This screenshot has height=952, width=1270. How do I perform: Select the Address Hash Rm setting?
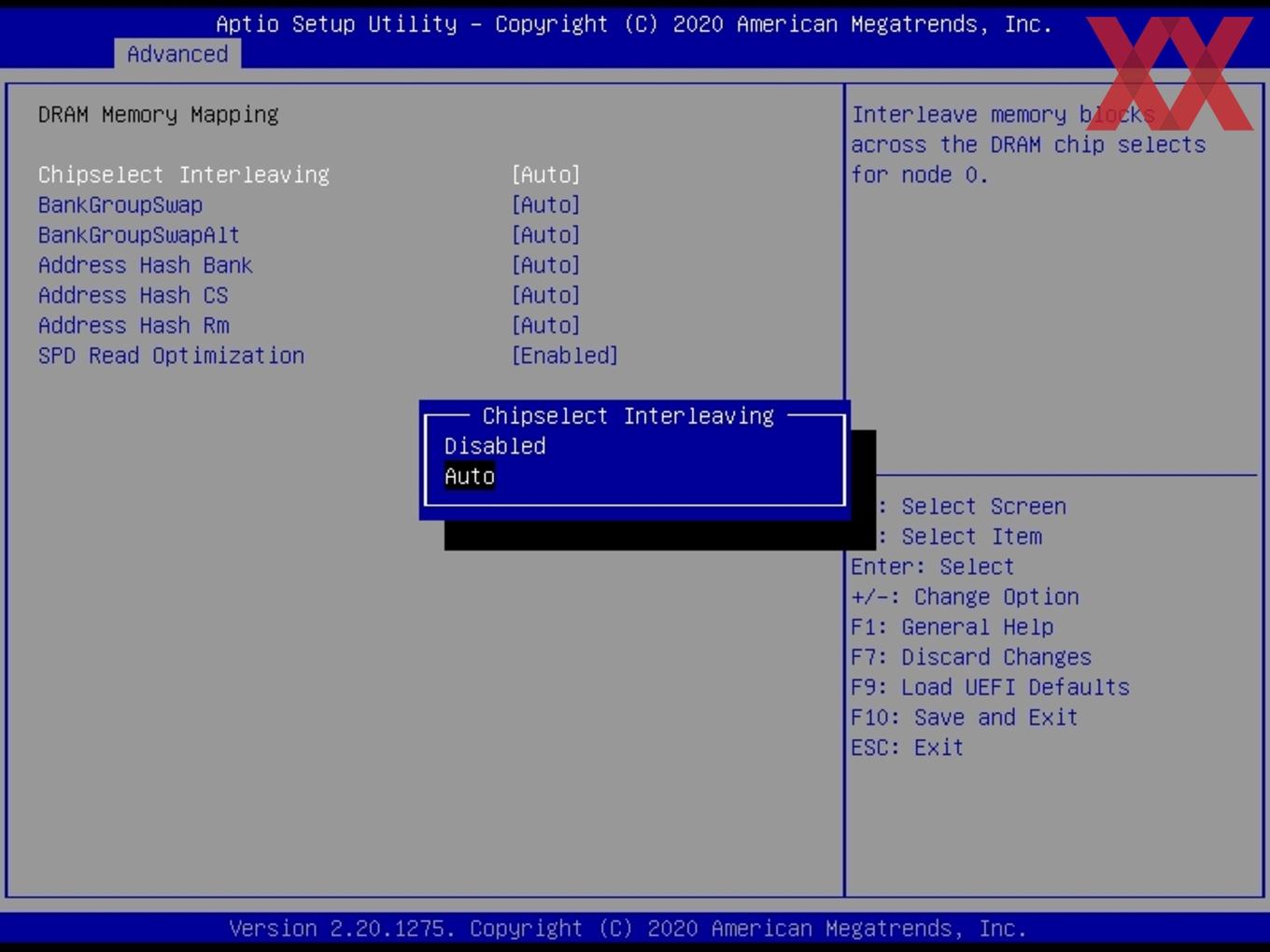pyautogui.click(x=134, y=326)
